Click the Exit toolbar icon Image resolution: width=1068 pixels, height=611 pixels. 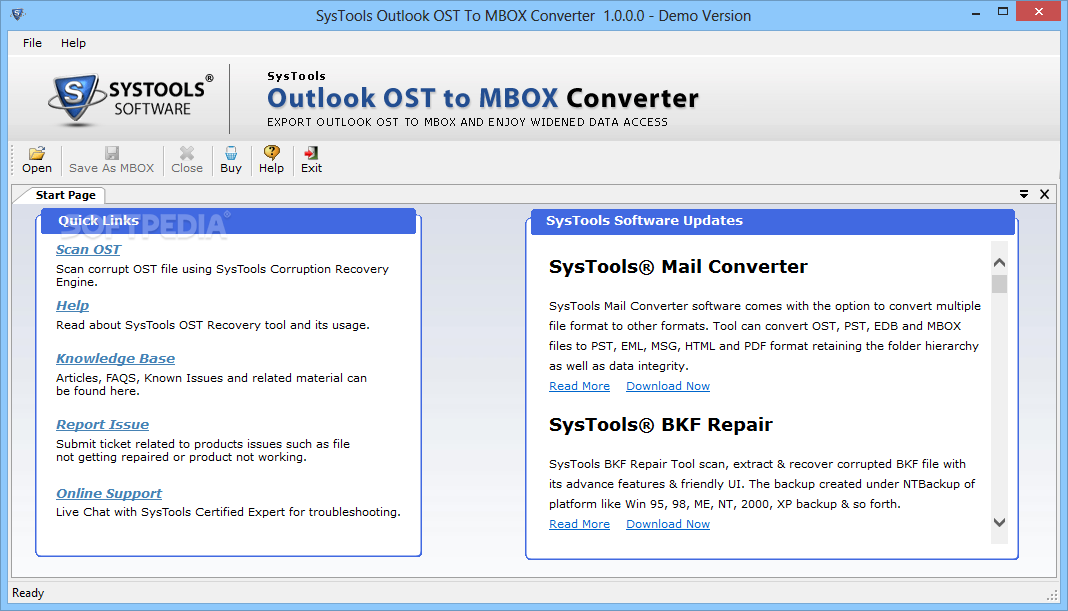(311, 160)
